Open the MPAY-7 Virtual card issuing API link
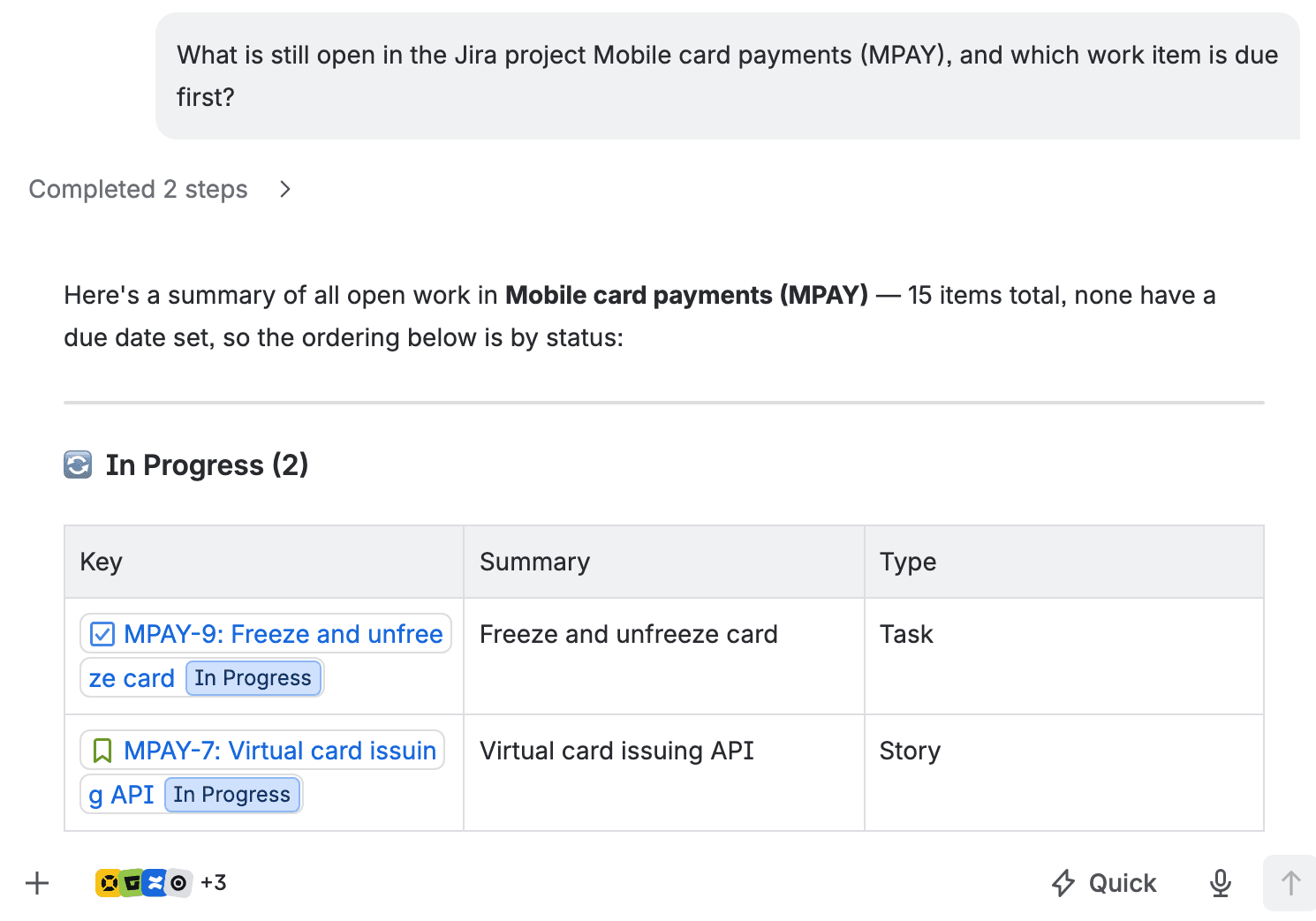The height and width of the screenshot is (921, 1316). coord(262,772)
